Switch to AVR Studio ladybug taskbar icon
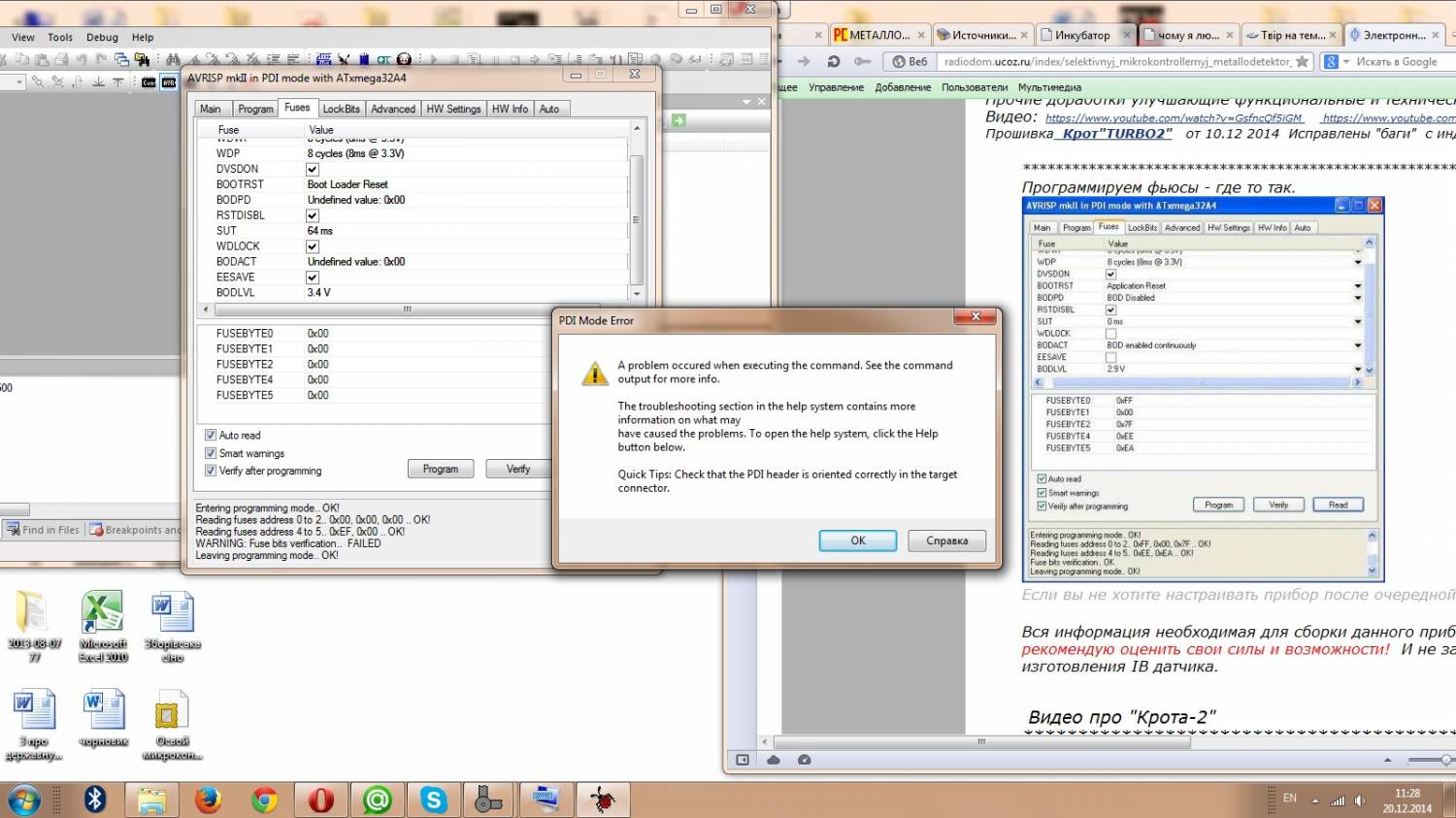The height and width of the screenshot is (818, 1456). 602,800
